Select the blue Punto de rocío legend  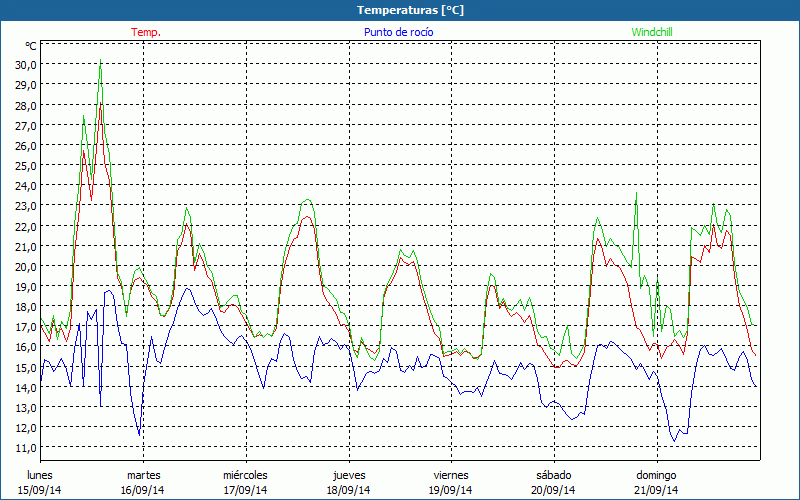coord(398,32)
